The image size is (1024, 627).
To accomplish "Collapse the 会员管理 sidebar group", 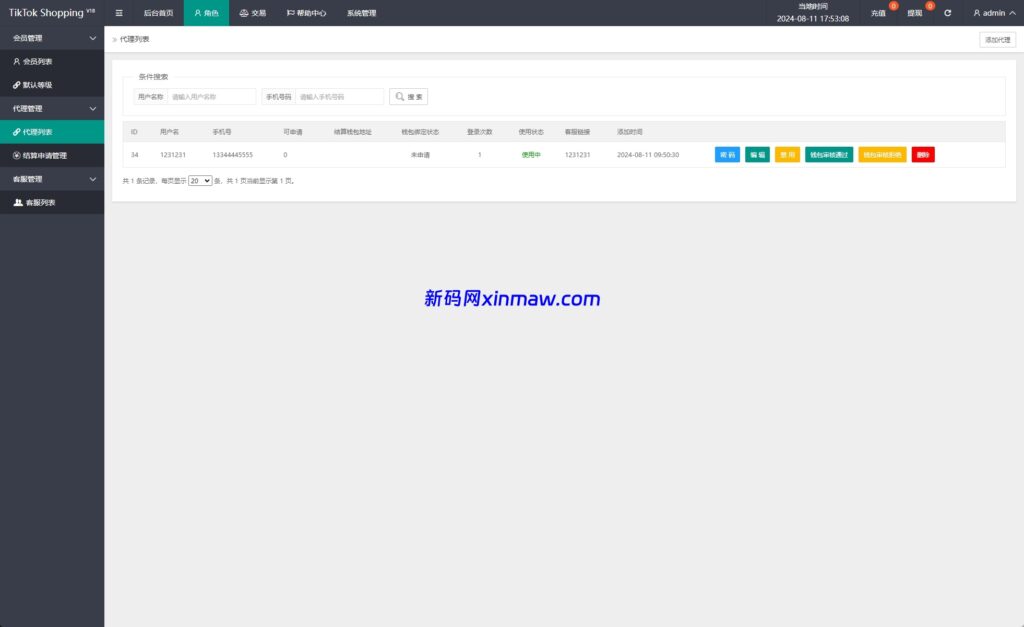I will tap(52, 37).
